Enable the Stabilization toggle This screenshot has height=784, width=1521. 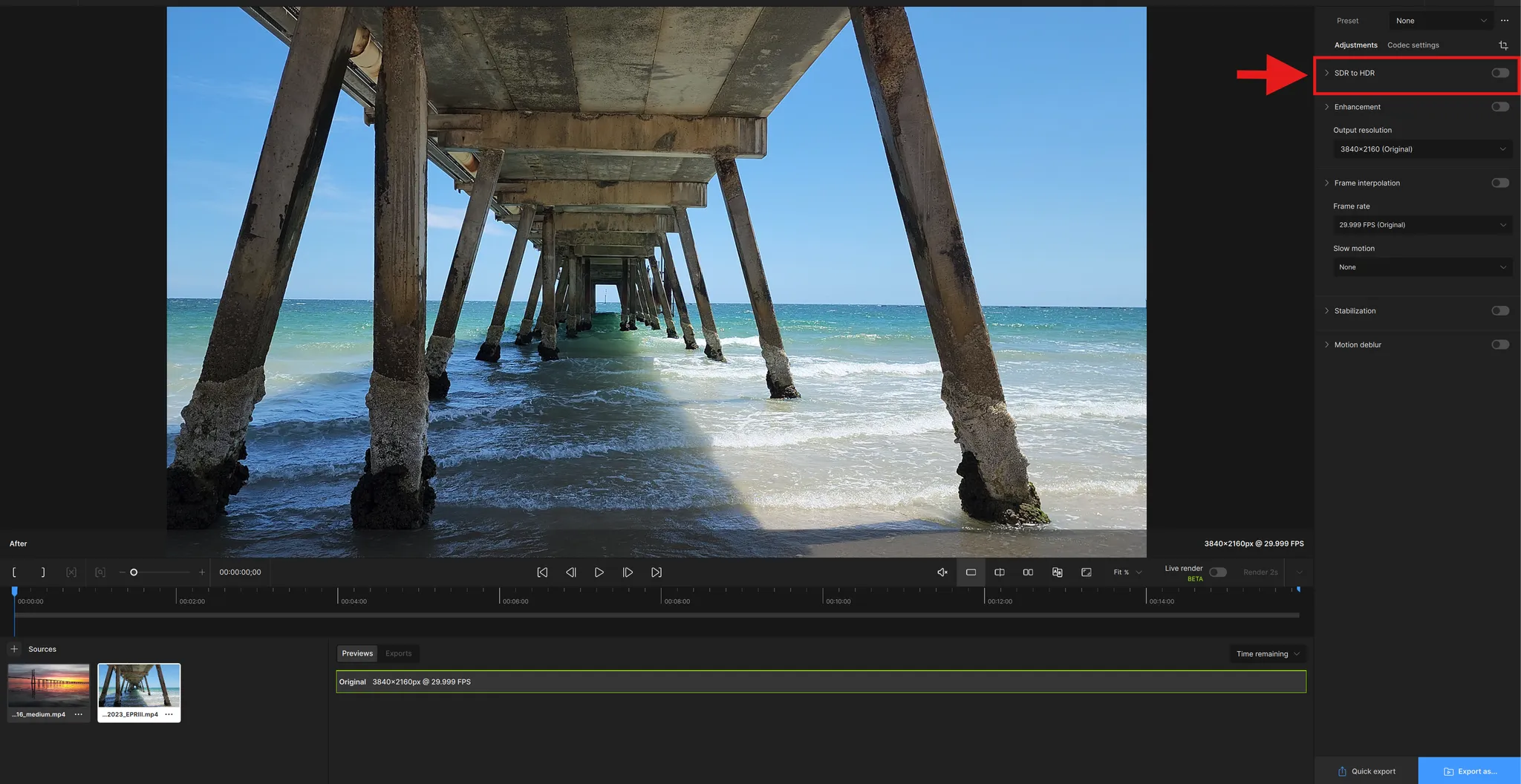click(1500, 311)
